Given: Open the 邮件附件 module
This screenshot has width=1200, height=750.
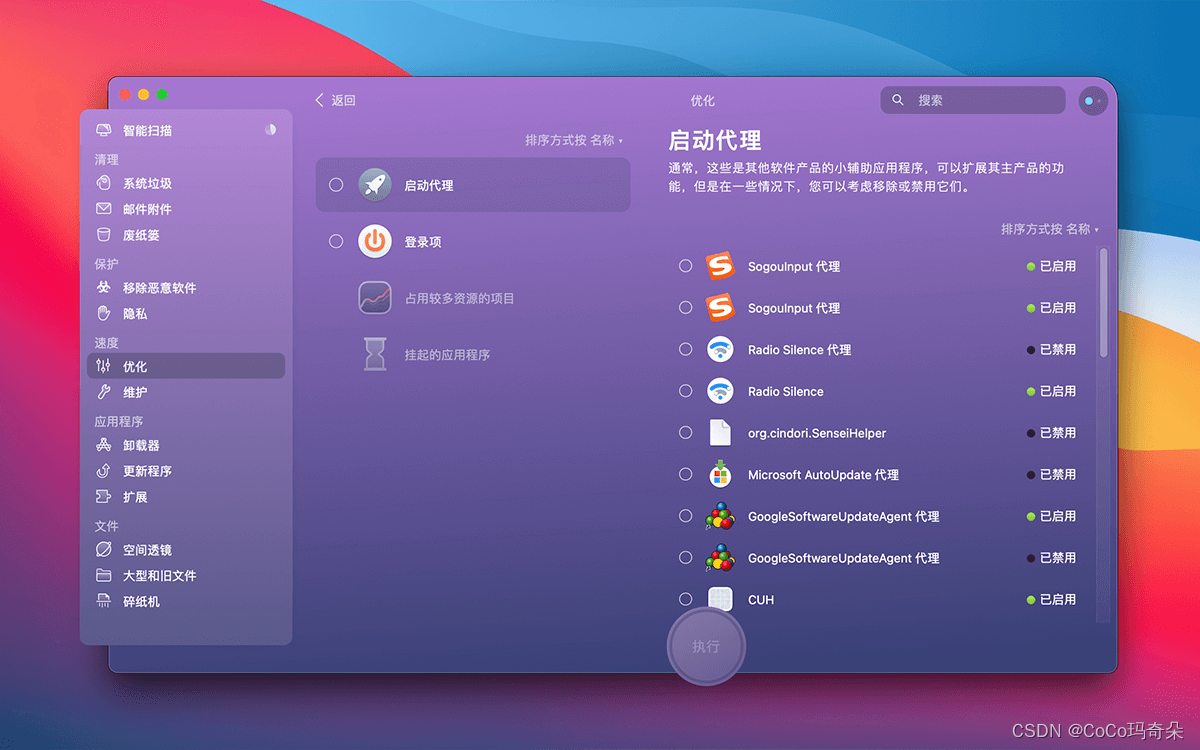Looking at the screenshot, I should 185,209.
